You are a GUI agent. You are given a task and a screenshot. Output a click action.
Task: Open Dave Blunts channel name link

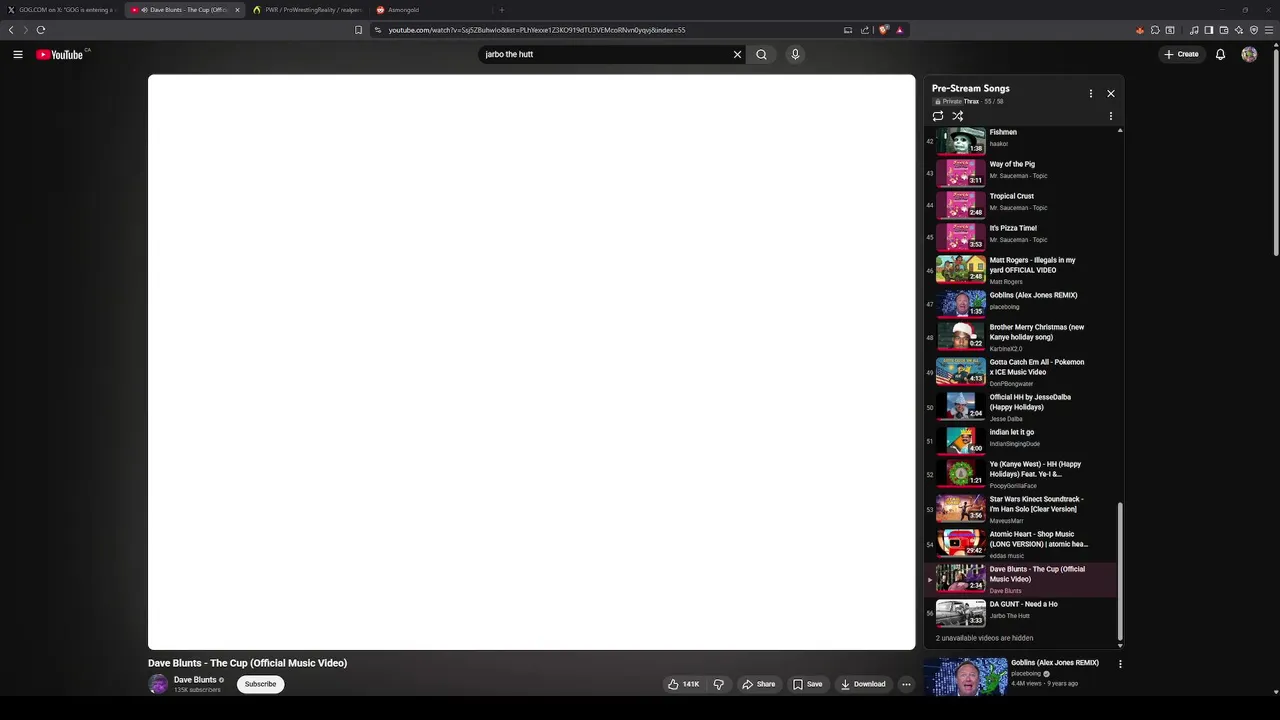pos(195,680)
